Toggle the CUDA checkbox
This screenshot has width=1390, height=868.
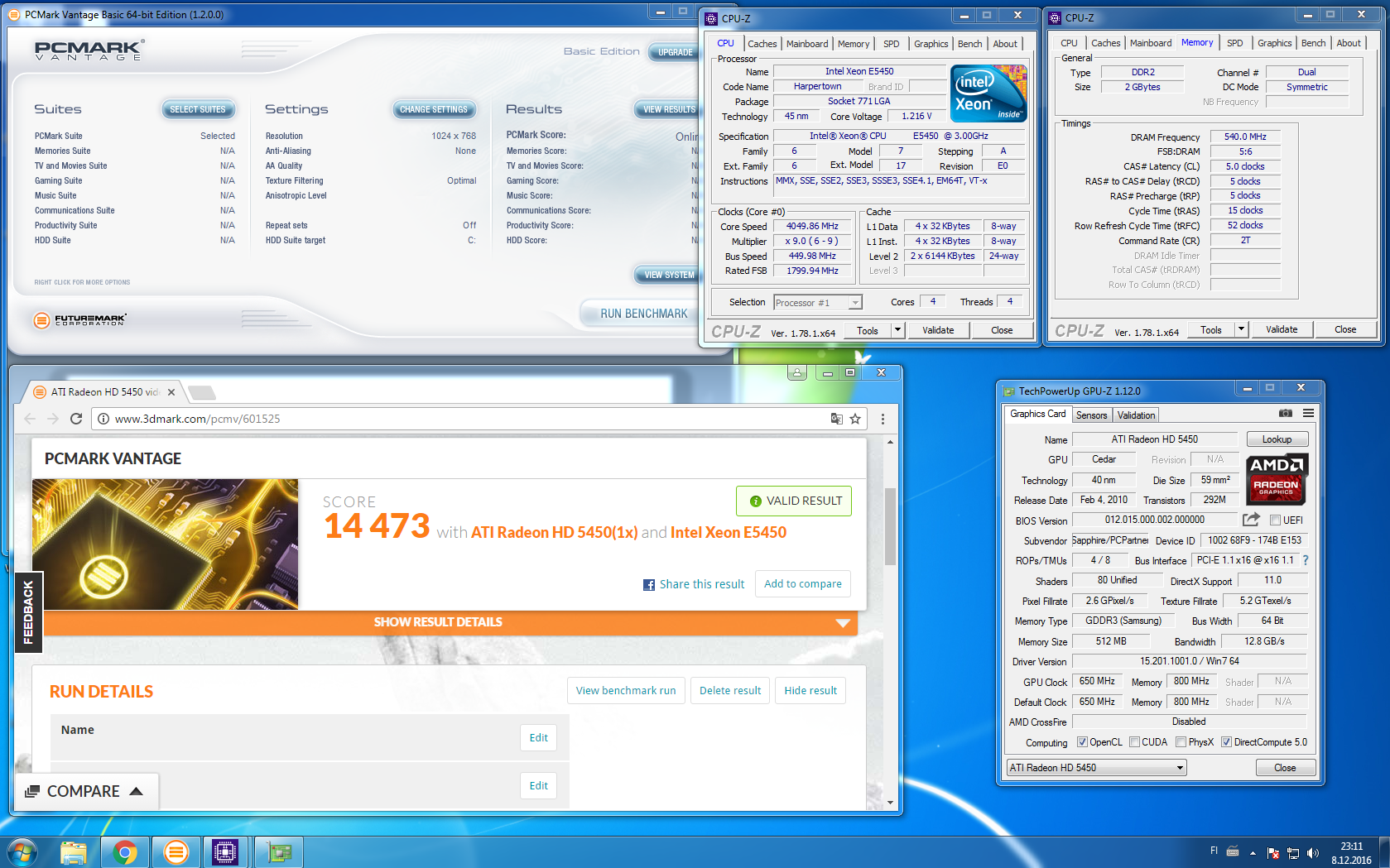coord(1134,742)
